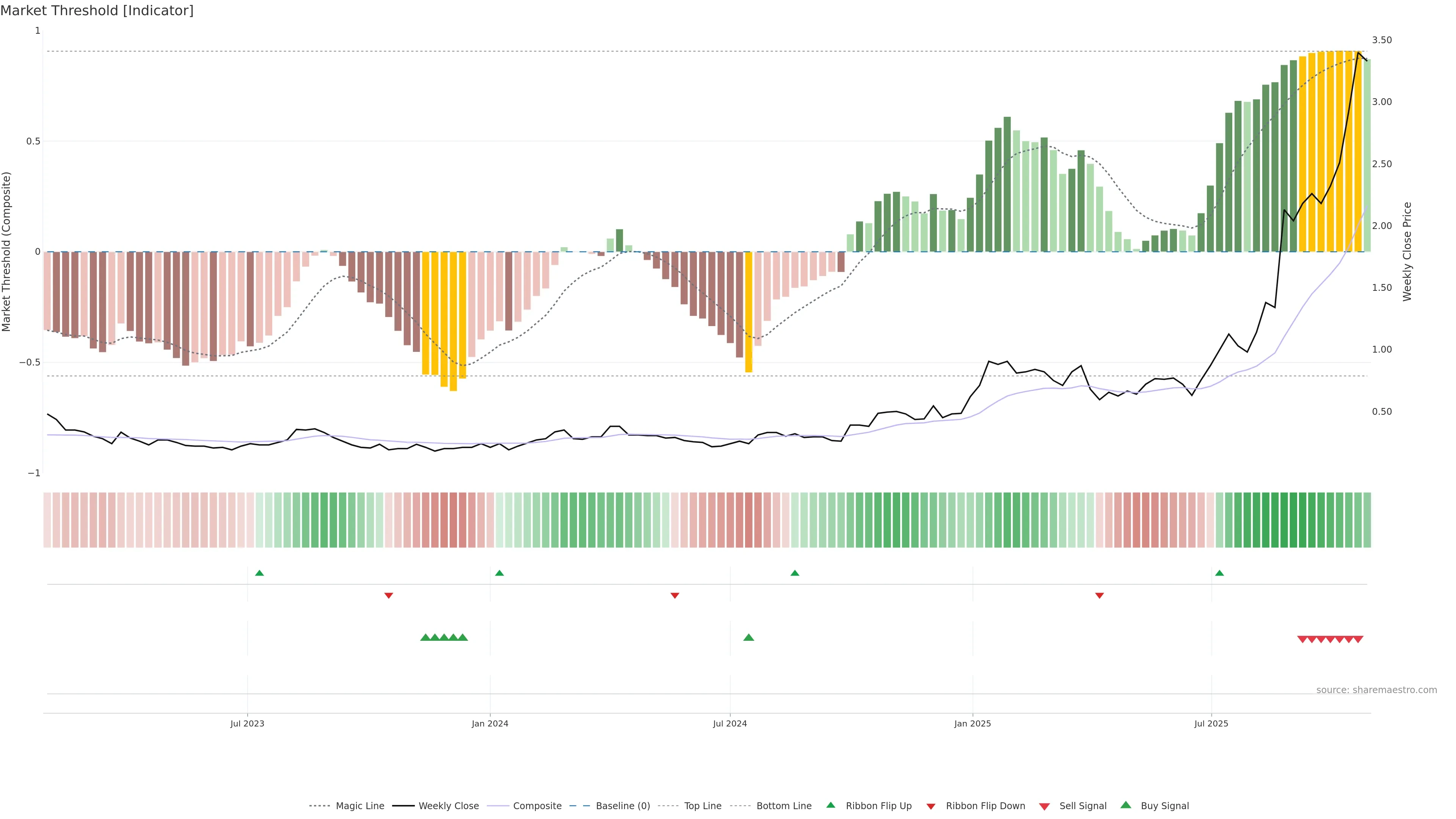The height and width of the screenshot is (819, 1456).
Task: Click the Ribbon Flip Up legend triangle icon
Action: [830, 805]
